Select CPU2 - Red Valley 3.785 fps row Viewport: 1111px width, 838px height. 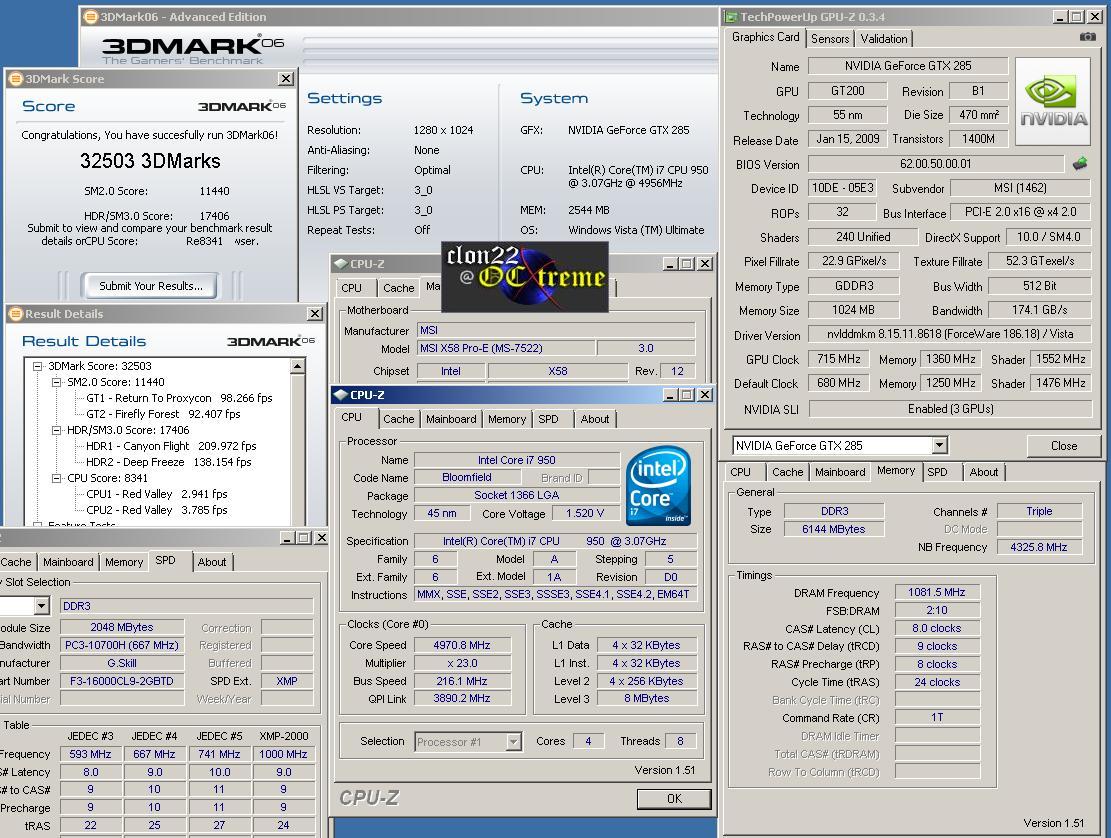coord(157,510)
